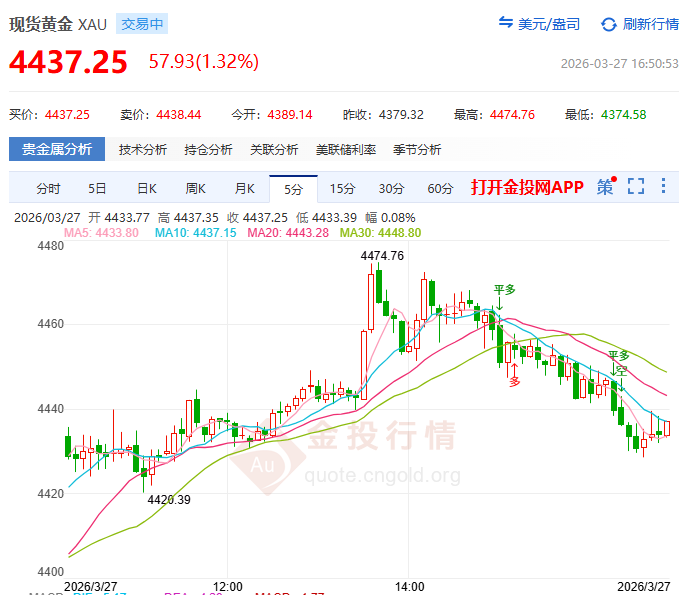Select the 分时 chart period
688x595 pixels.
48,189
